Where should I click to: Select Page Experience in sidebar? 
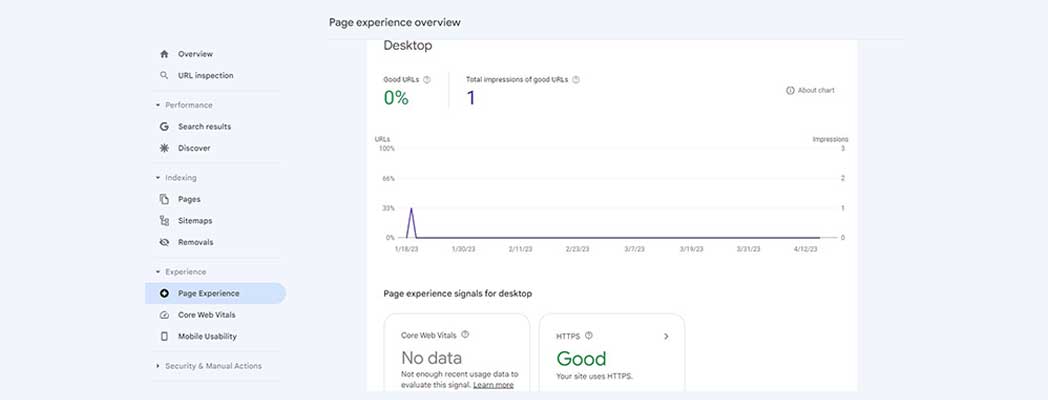click(208, 293)
